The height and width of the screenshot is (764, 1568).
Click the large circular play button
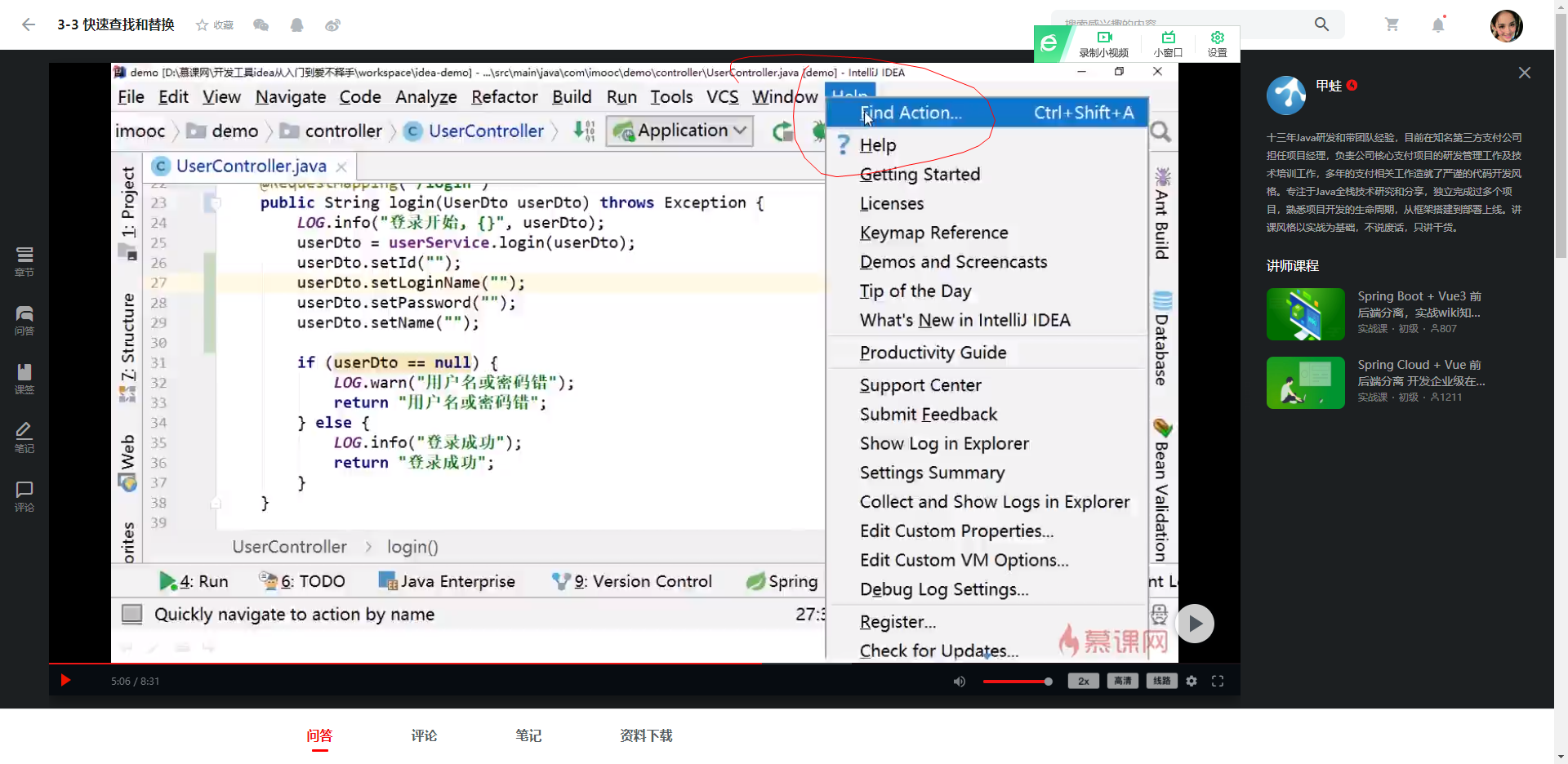coord(1195,624)
